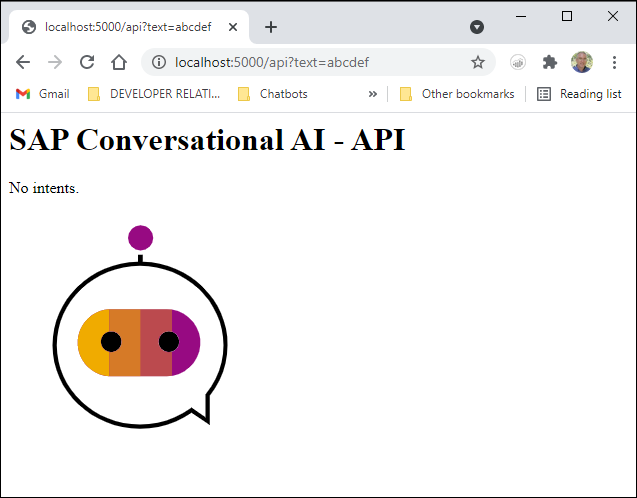Image resolution: width=637 pixels, height=498 pixels.
Task: Go back to the previous page
Action: click(23, 62)
